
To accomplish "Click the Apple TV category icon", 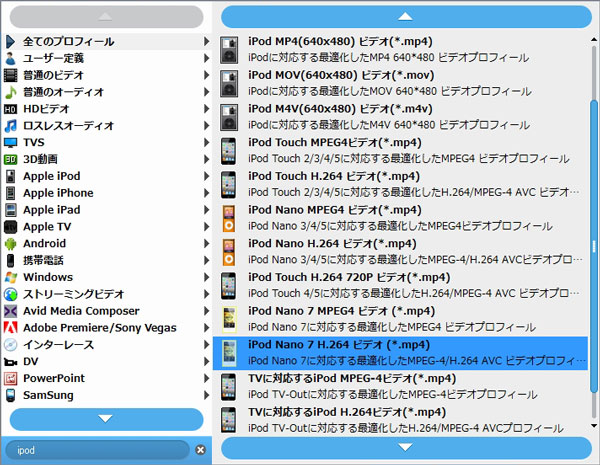I will point(10,227).
